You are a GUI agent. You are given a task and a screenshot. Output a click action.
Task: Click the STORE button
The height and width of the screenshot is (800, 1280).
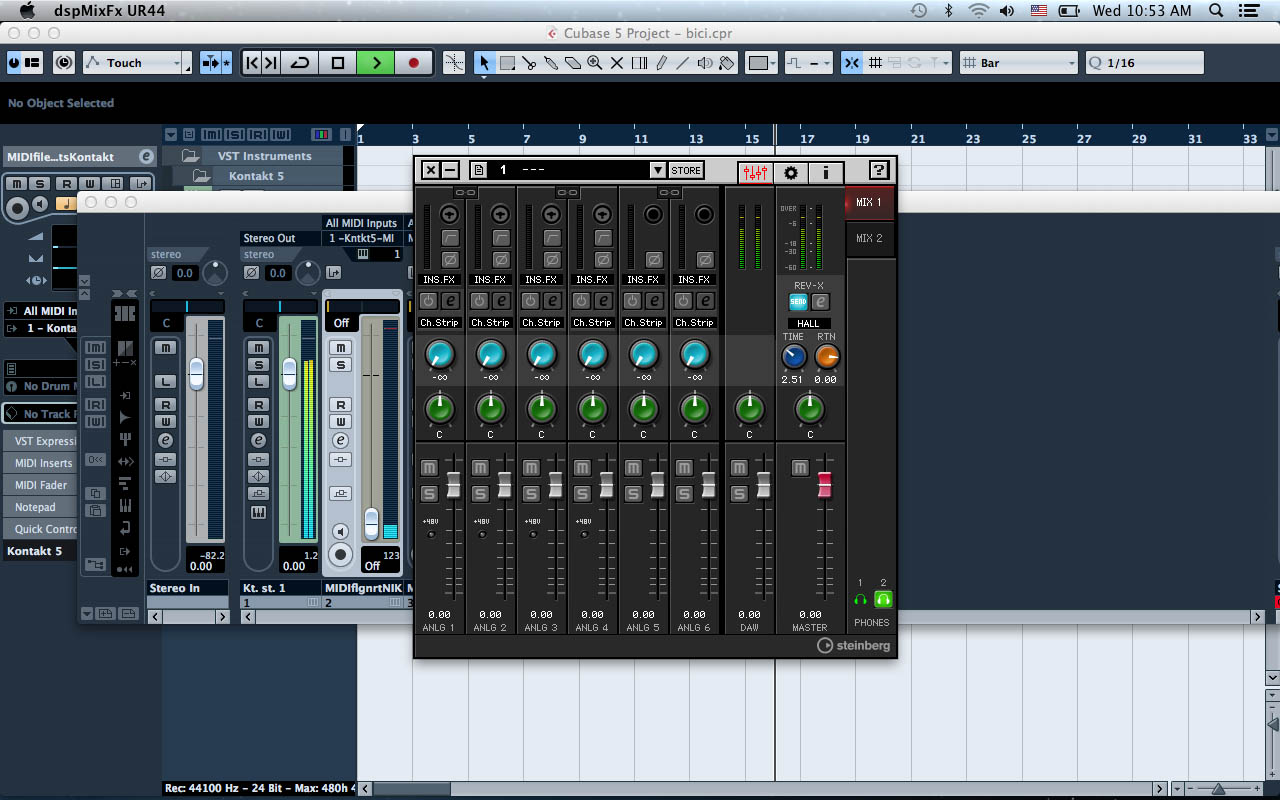686,171
